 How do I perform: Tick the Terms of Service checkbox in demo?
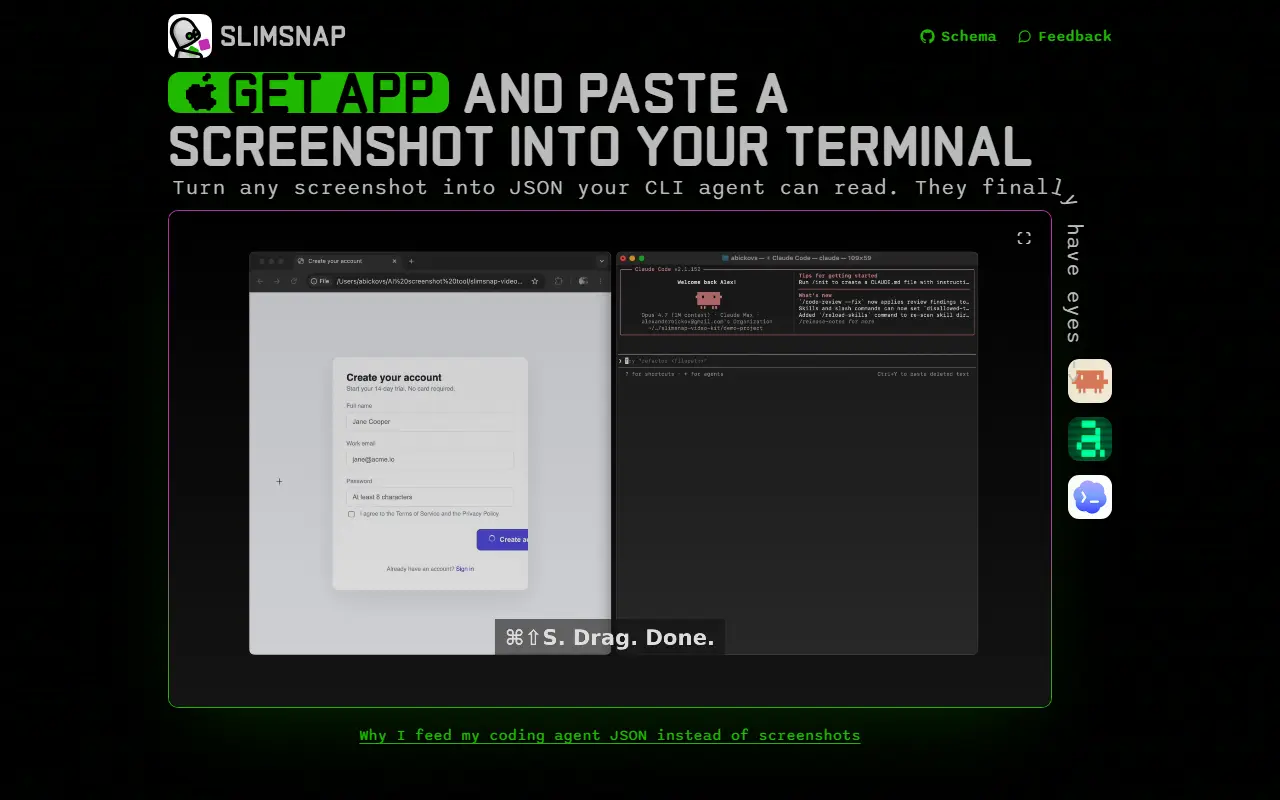click(351, 514)
